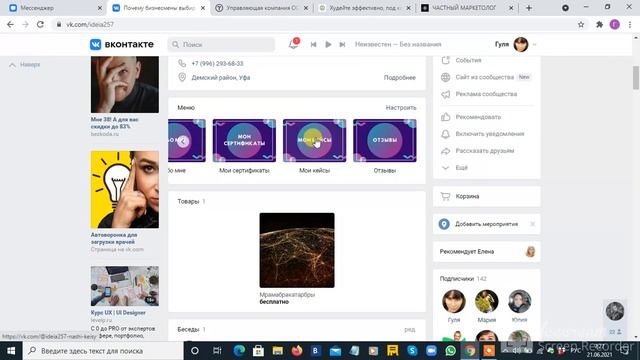The width and height of the screenshot is (640, 360).
Task: Open the Отзывы menu tile
Action: [384, 141]
